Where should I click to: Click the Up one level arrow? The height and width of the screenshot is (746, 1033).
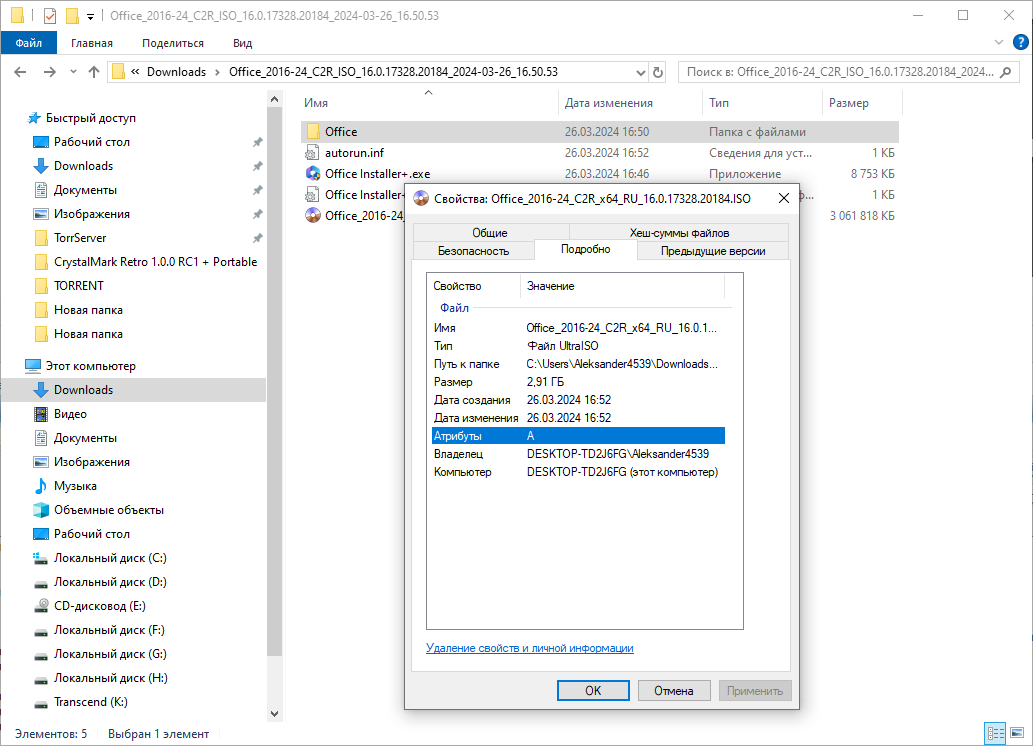(x=94, y=72)
